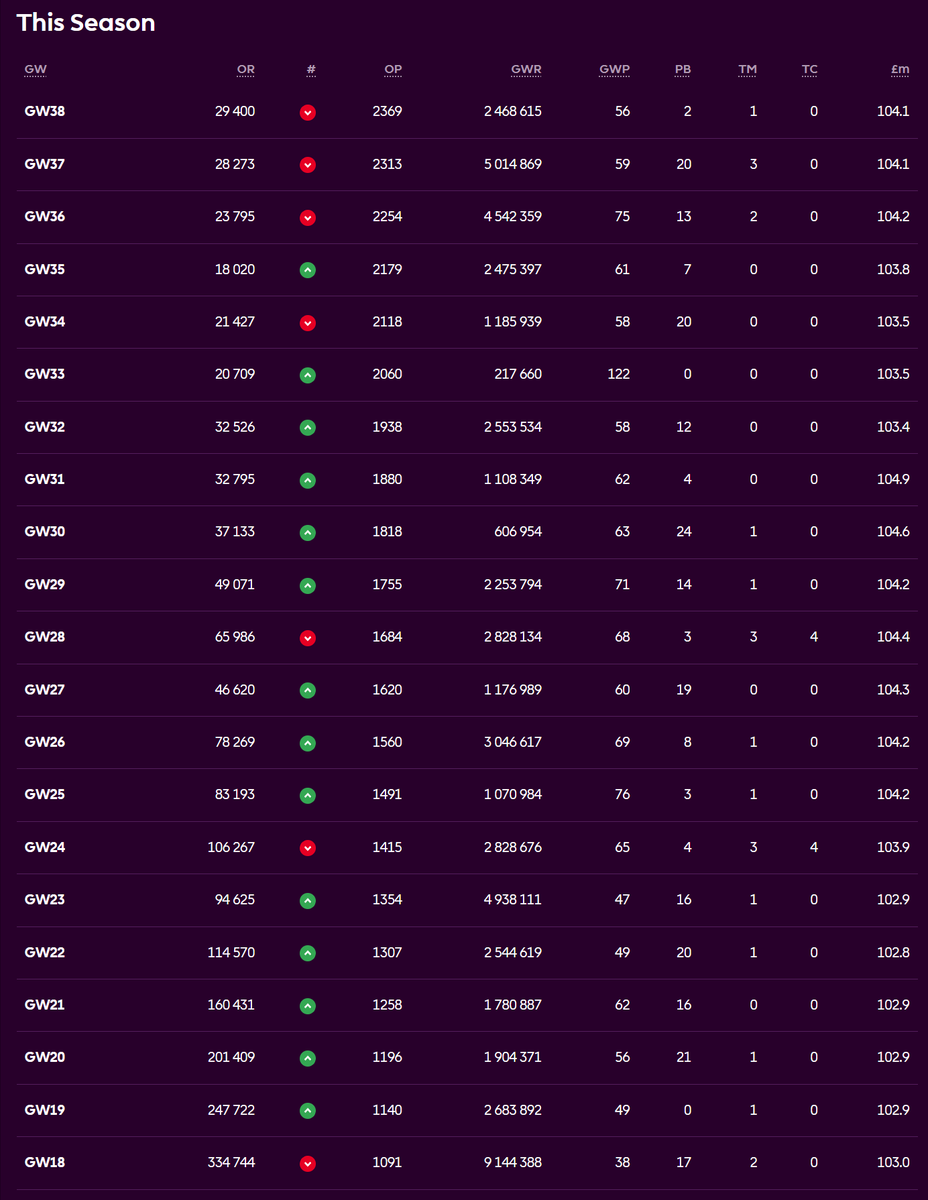928x1200 pixels.
Task: Click the TM column header
Action: point(748,69)
